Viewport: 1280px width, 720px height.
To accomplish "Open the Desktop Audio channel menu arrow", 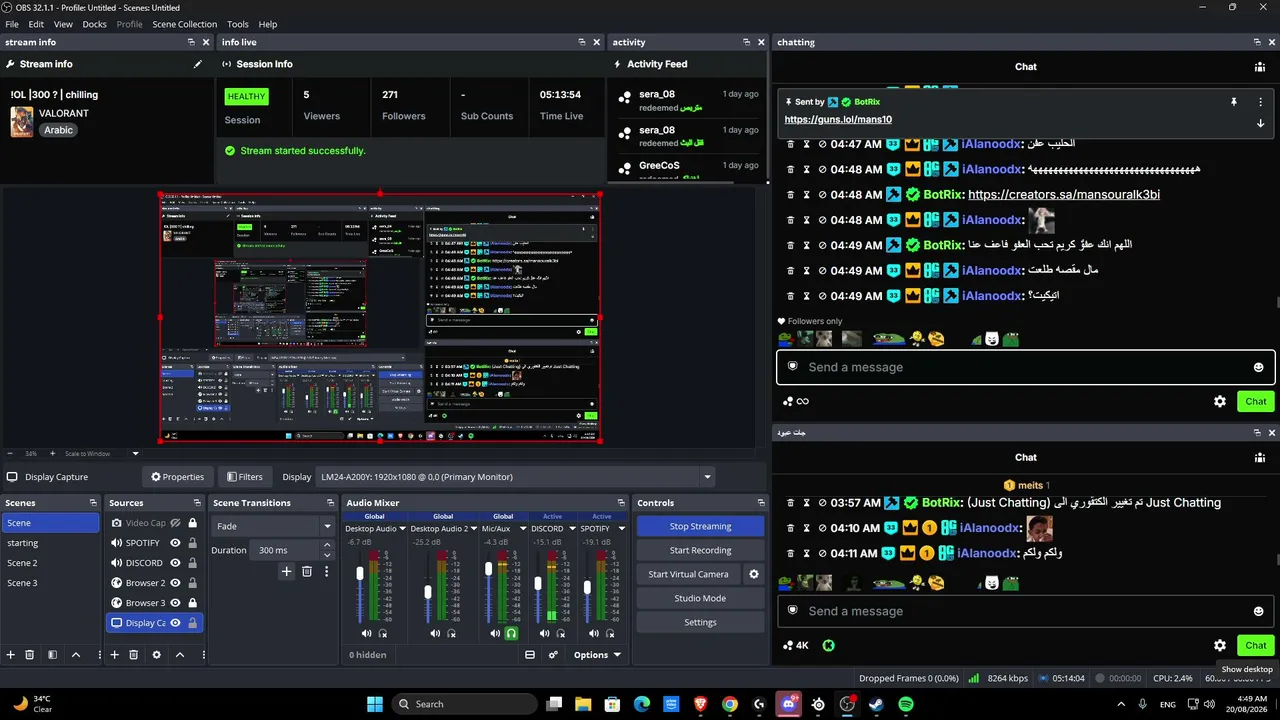I will coord(403,529).
